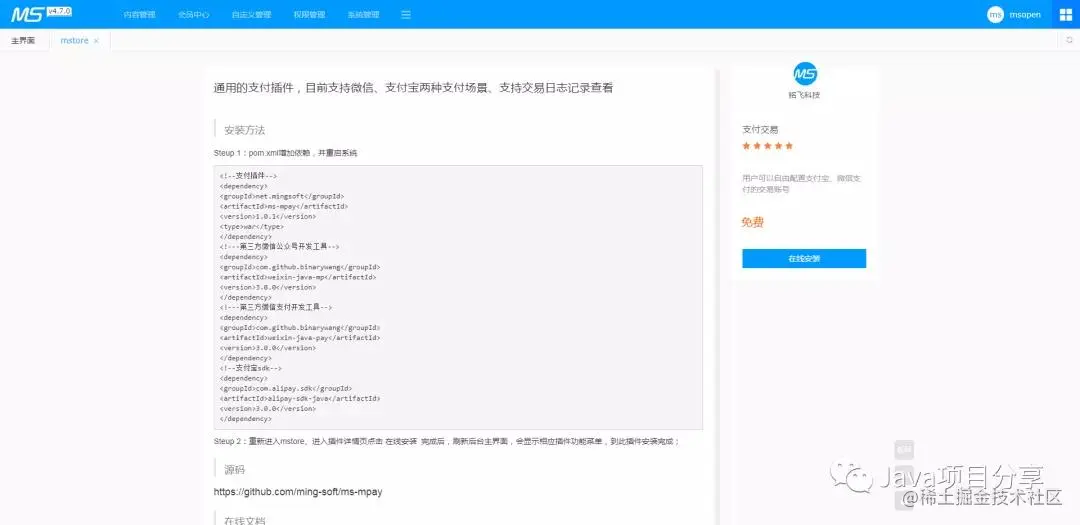Click the net.mingsoft groupId code line
The image size is (1080, 525).
(282, 196)
